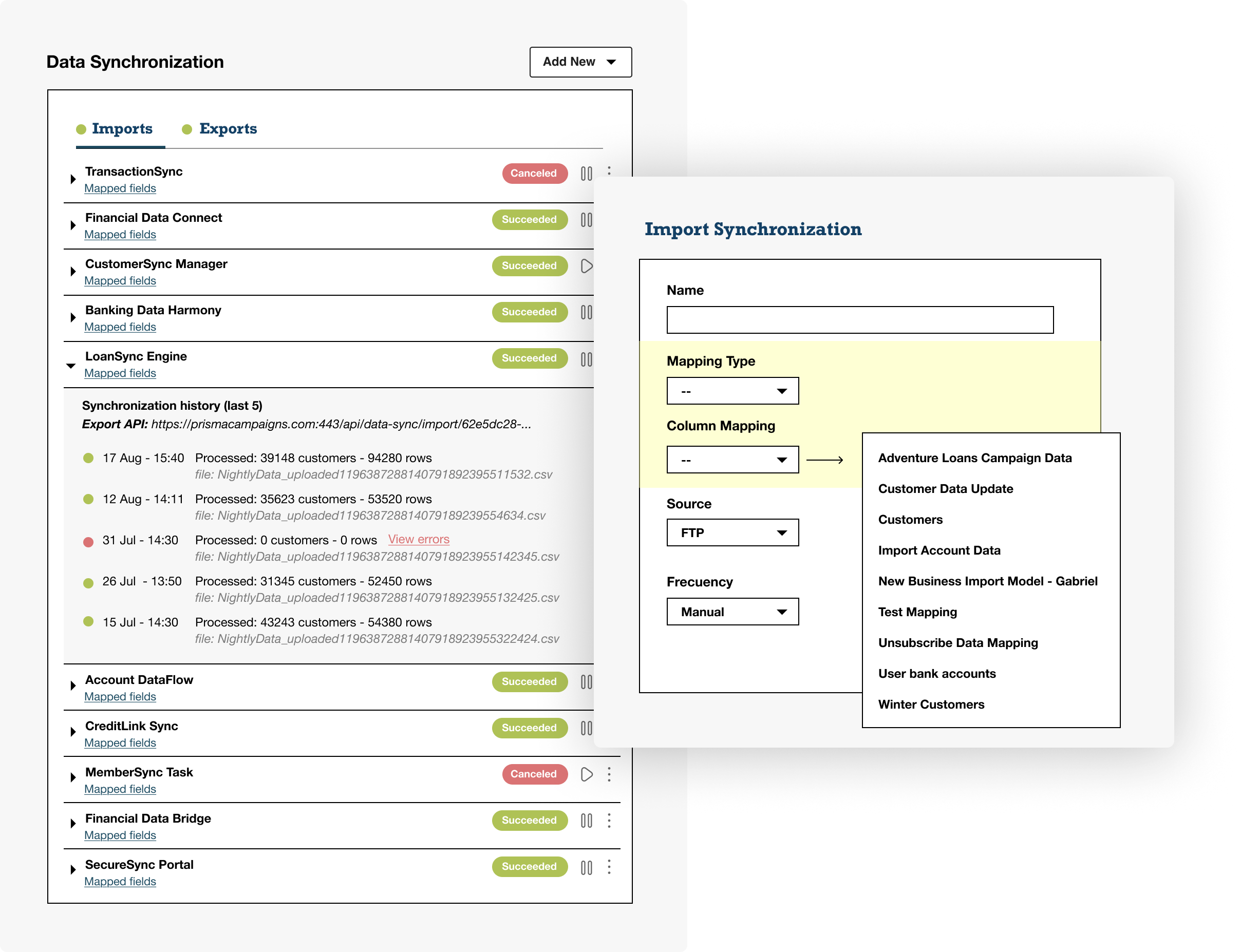Image resolution: width=1240 pixels, height=952 pixels.
Task: Pause the Financial Data Connect sync
Action: point(586,220)
